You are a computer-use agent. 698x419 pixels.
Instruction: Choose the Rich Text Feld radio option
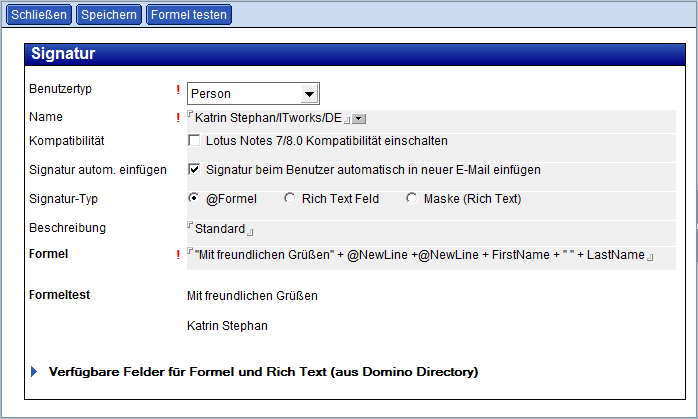pos(289,198)
